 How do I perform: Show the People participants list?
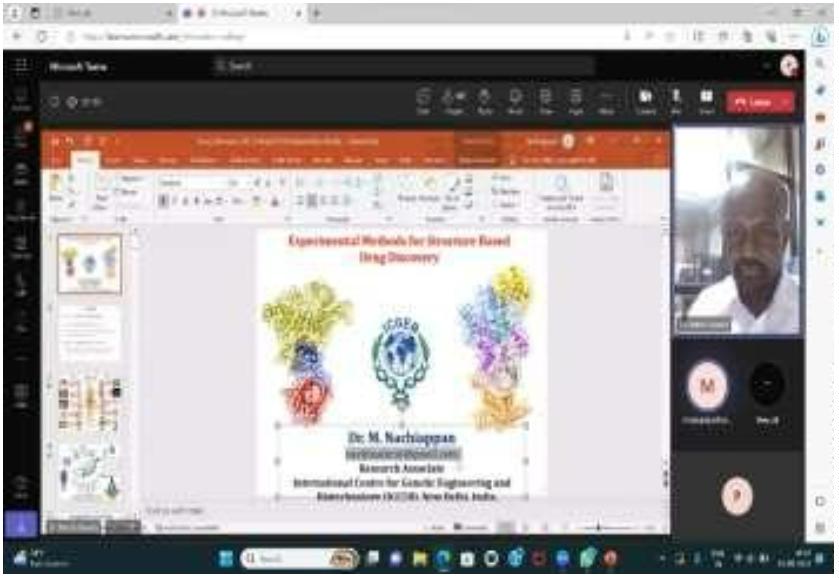click(455, 102)
